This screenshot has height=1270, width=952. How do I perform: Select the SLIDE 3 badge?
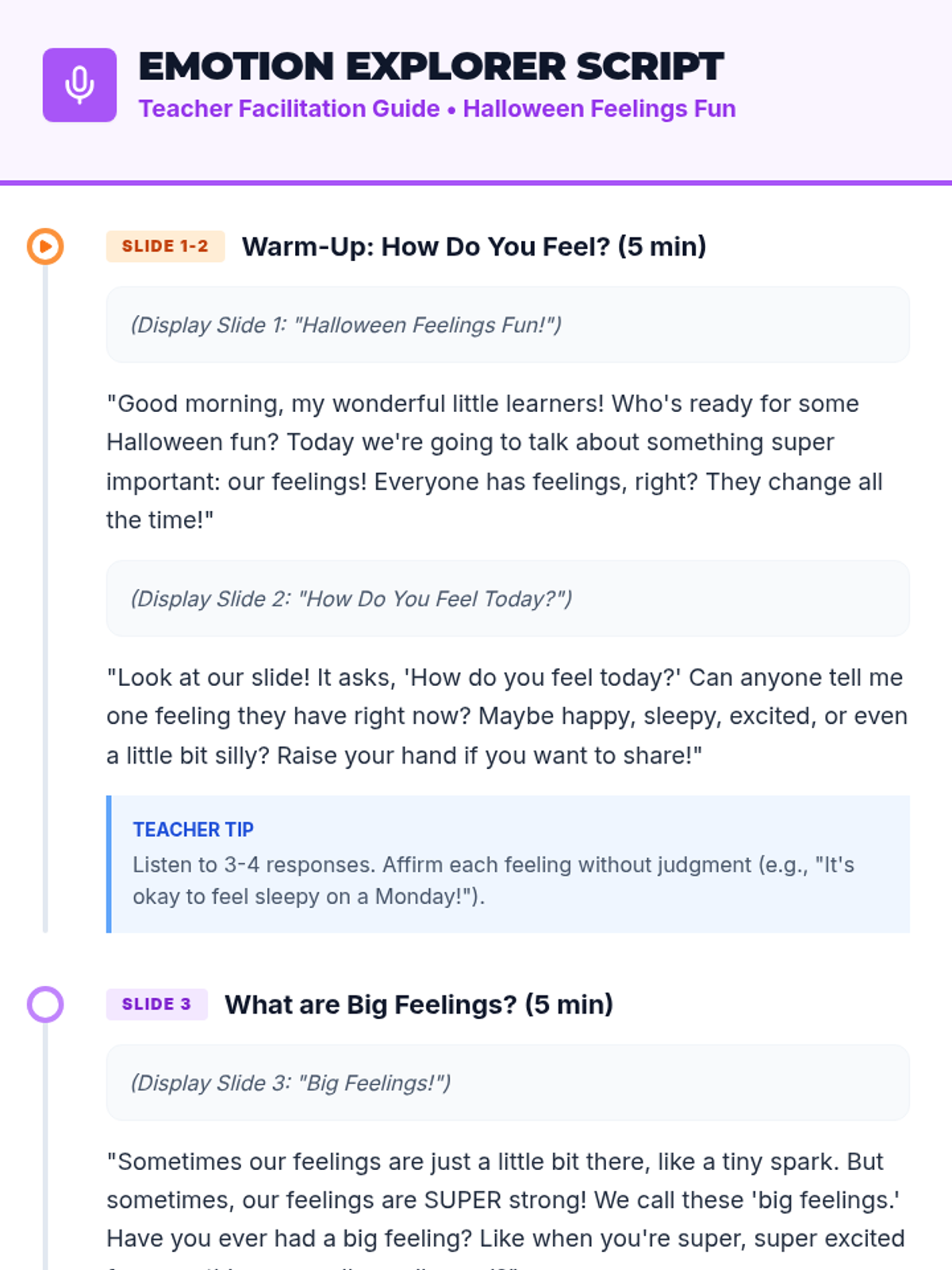(156, 1004)
